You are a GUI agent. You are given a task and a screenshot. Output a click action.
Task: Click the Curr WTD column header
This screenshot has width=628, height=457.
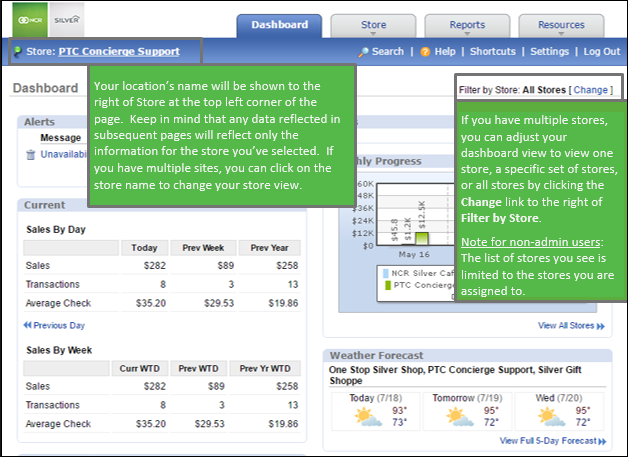[139, 368]
